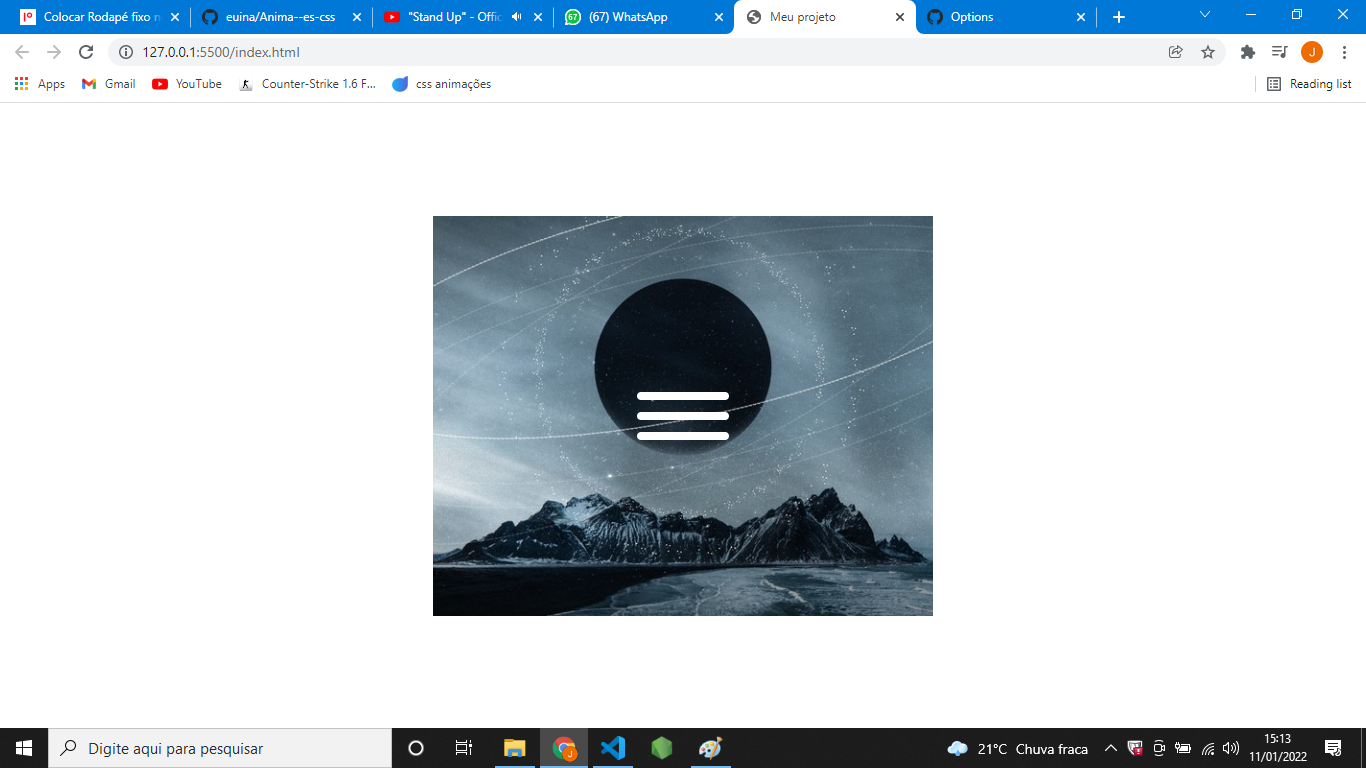This screenshot has height=768, width=1366.
Task: Click the back navigation arrow
Action: [21, 51]
